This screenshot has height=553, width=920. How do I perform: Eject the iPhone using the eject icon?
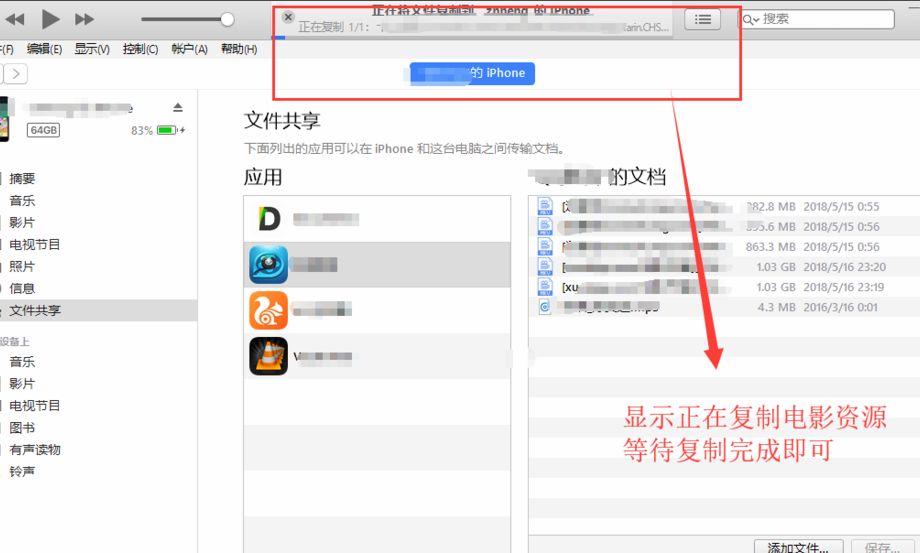coord(178,108)
